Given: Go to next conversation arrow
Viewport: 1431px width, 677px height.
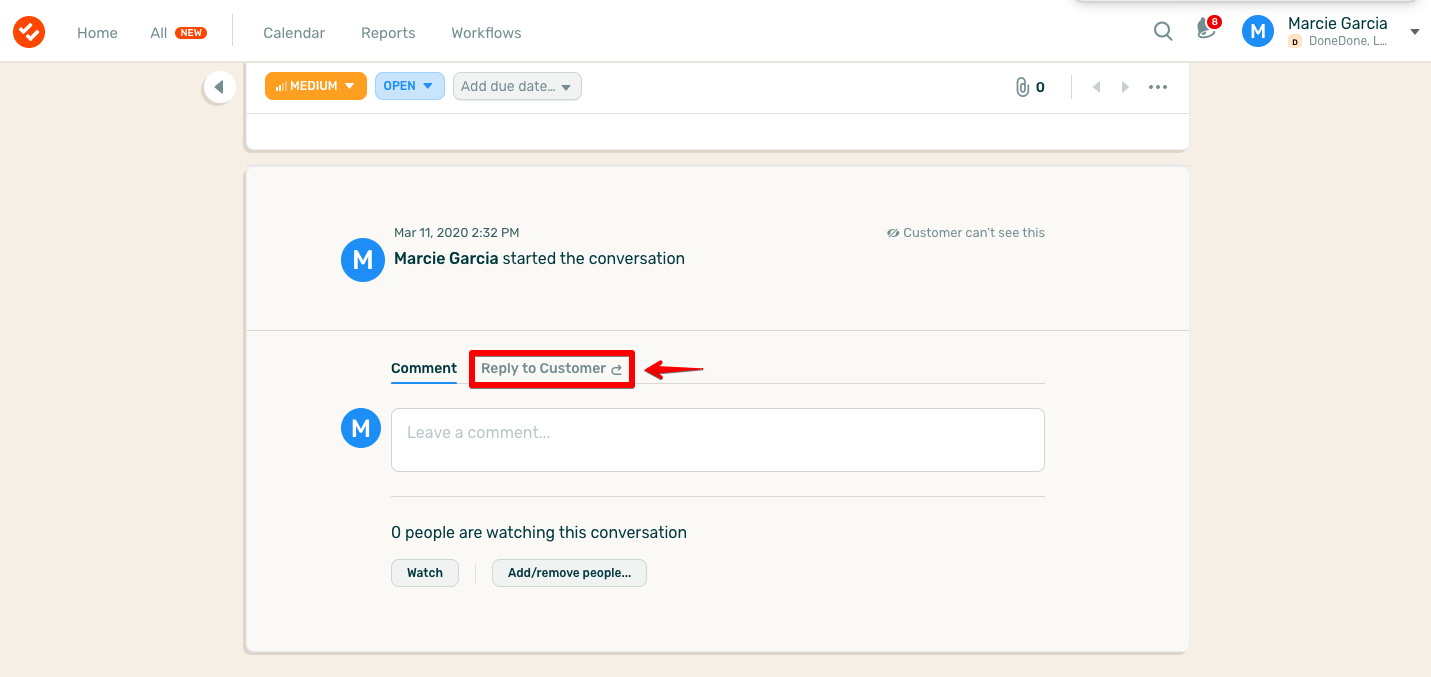Looking at the screenshot, I should coord(1125,87).
